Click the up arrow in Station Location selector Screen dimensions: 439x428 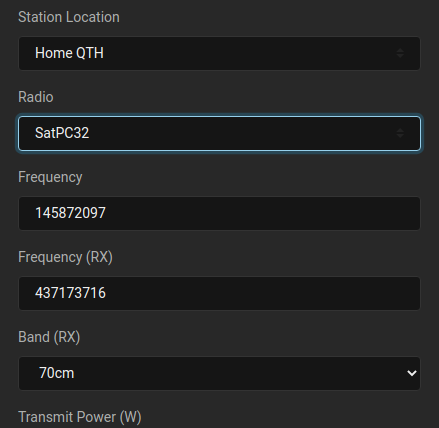pyautogui.click(x=400, y=50)
